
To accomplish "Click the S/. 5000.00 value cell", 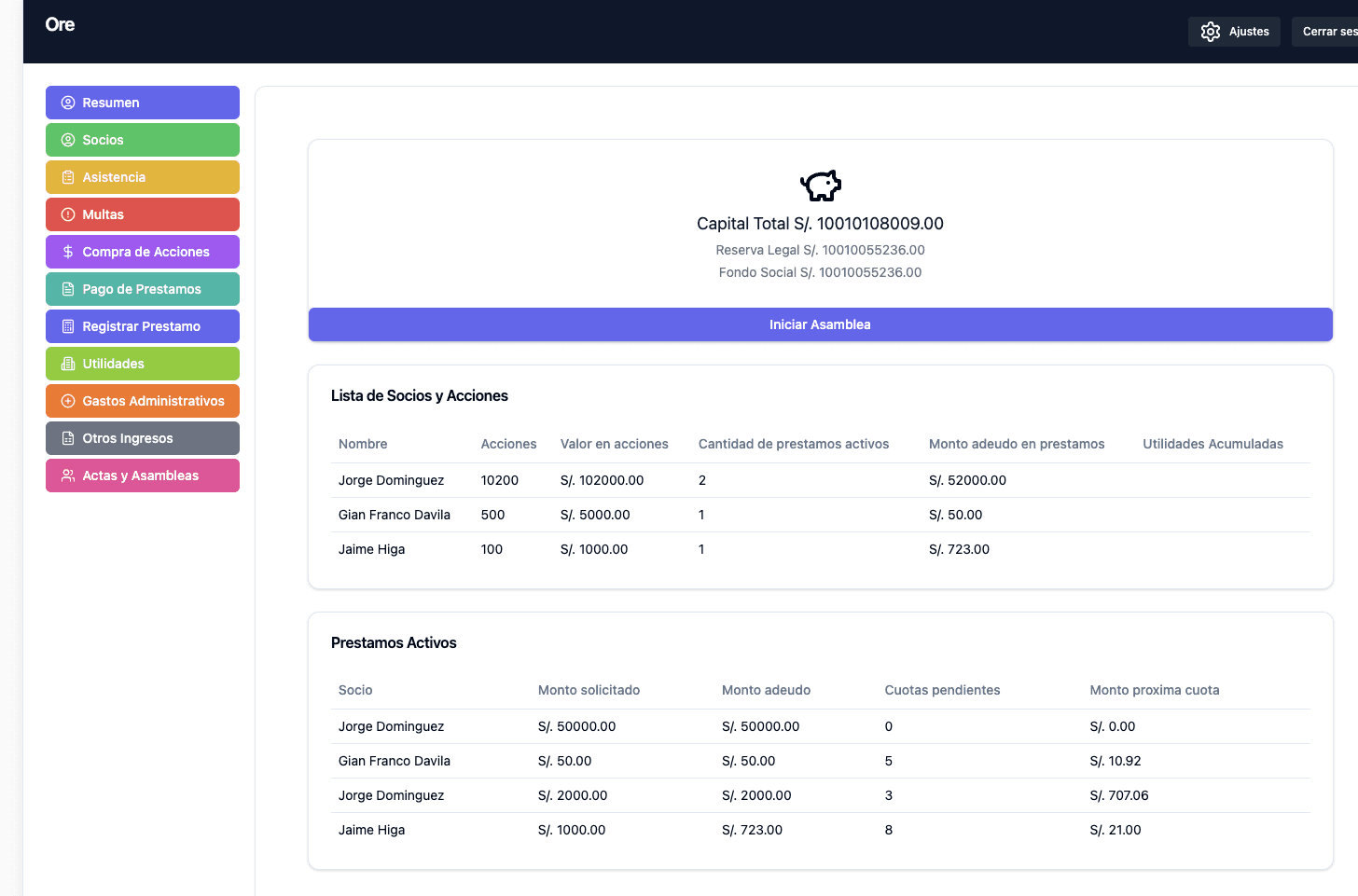I will point(595,515).
